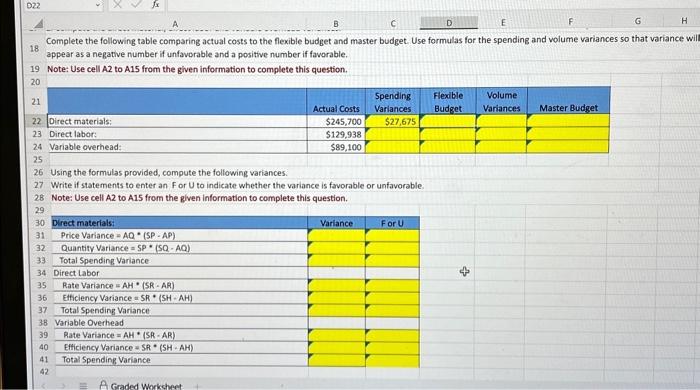Click the Variable Overhead label in row 38
This screenshot has width=700, height=390.
(x=89, y=323)
